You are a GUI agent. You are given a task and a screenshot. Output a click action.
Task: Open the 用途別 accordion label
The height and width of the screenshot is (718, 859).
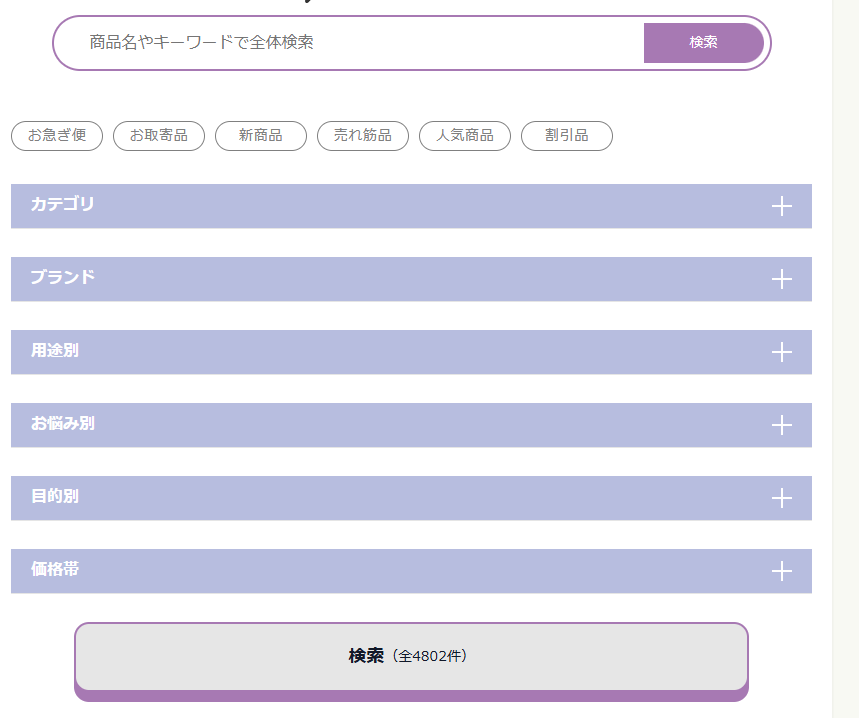tap(55, 351)
